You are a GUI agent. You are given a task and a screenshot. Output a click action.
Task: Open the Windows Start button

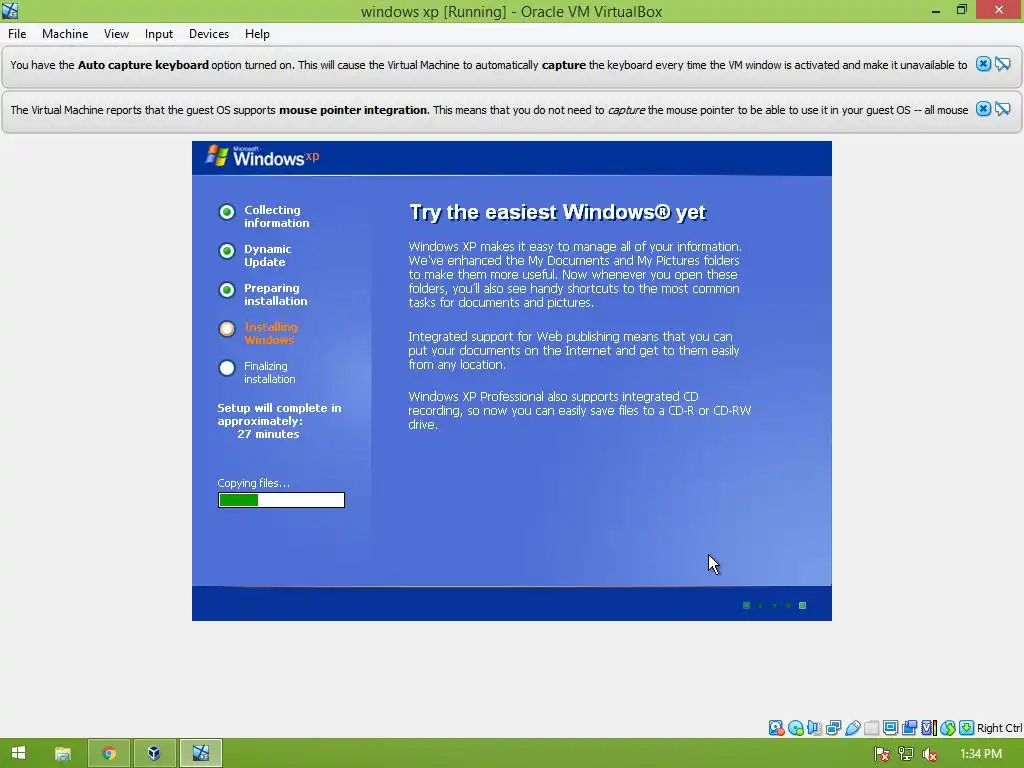click(18, 753)
